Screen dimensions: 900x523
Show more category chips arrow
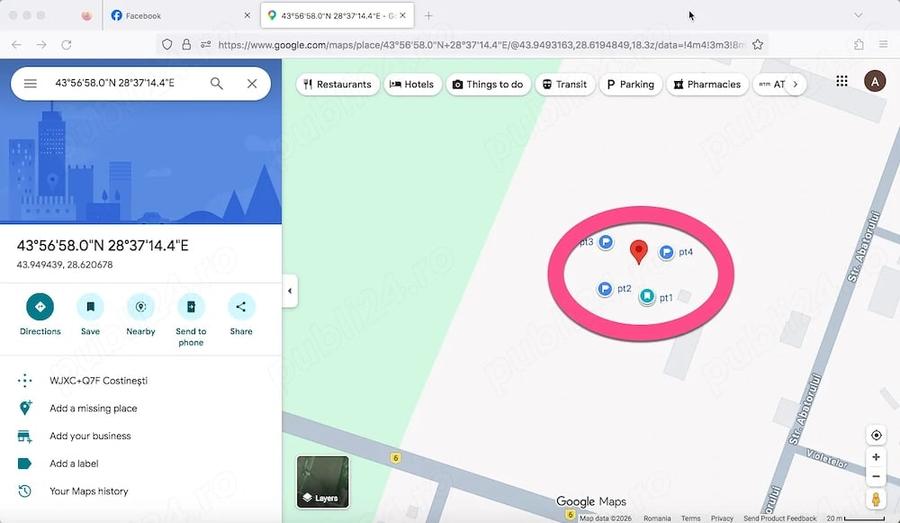(x=795, y=84)
